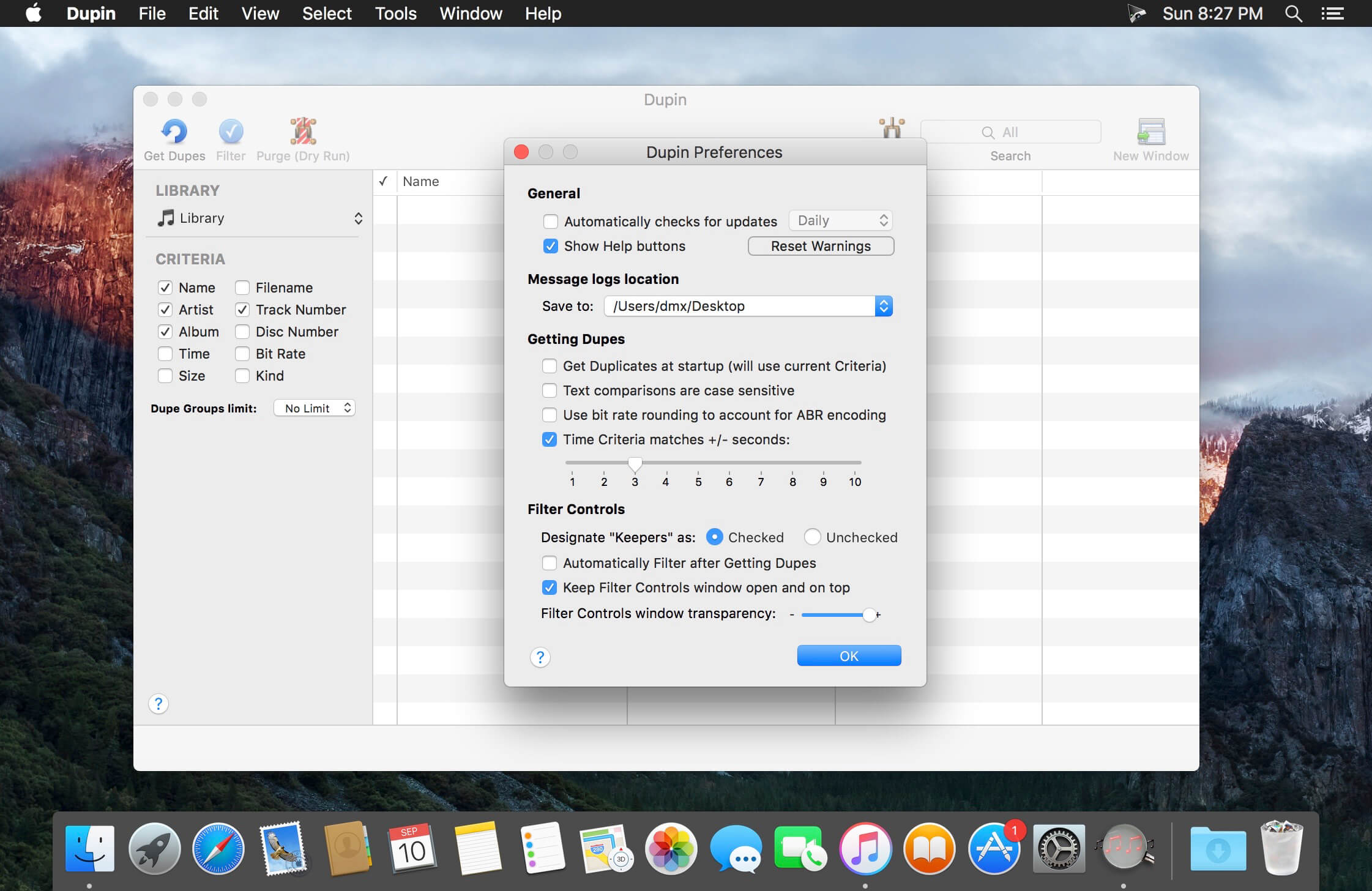The image size is (1372, 891).
Task: Adjust the Time Criteria seconds slider
Action: tap(635, 464)
